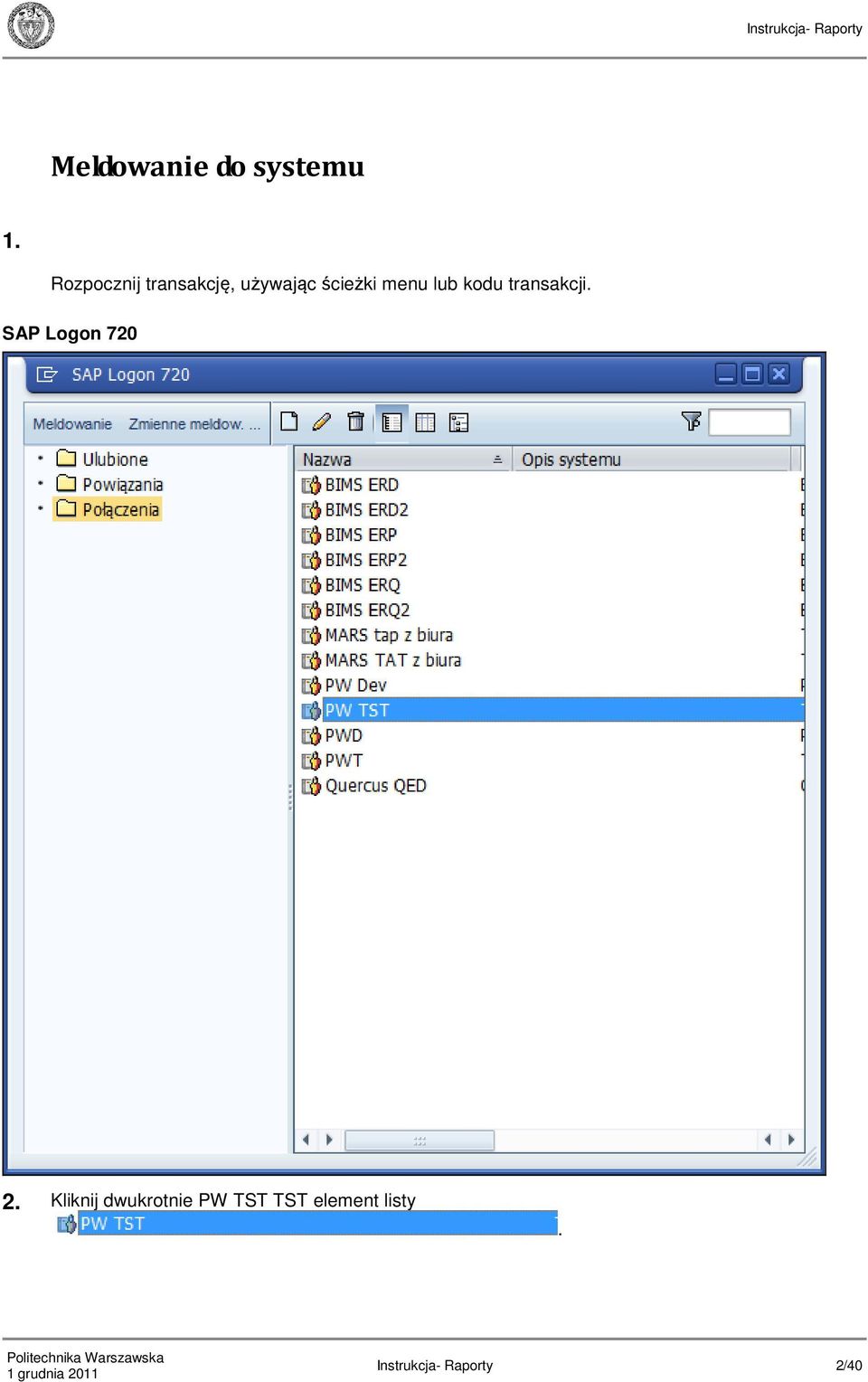
Task: Close the SAP Logon 720 window
Action: (x=778, y=374)
